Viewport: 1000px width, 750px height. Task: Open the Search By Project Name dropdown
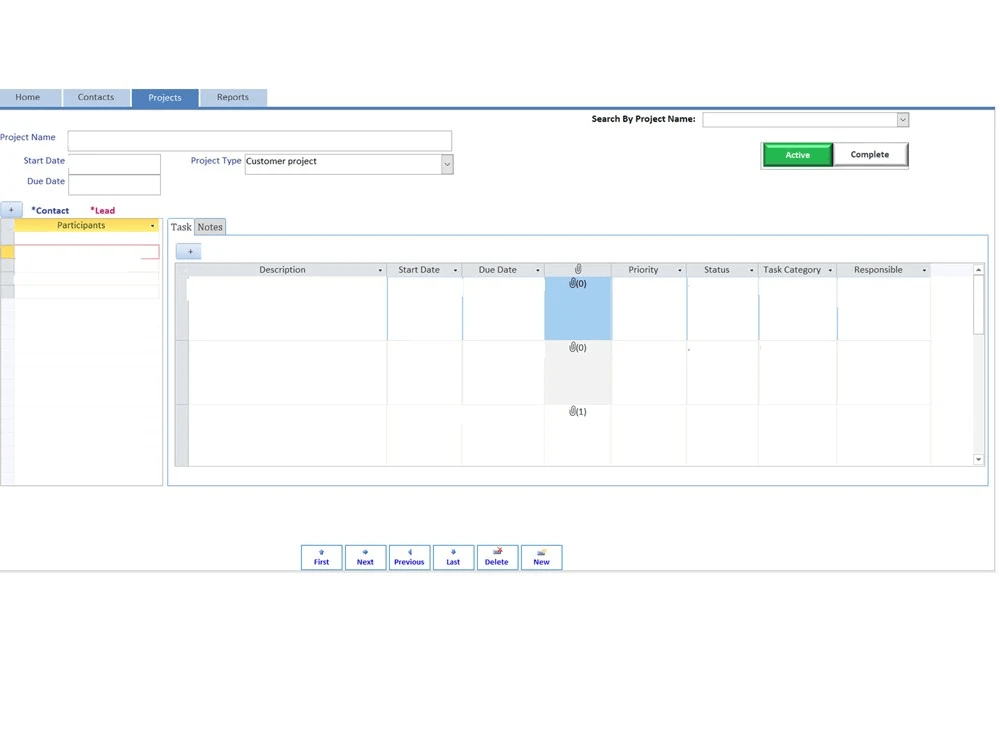(x=903, y=119)
